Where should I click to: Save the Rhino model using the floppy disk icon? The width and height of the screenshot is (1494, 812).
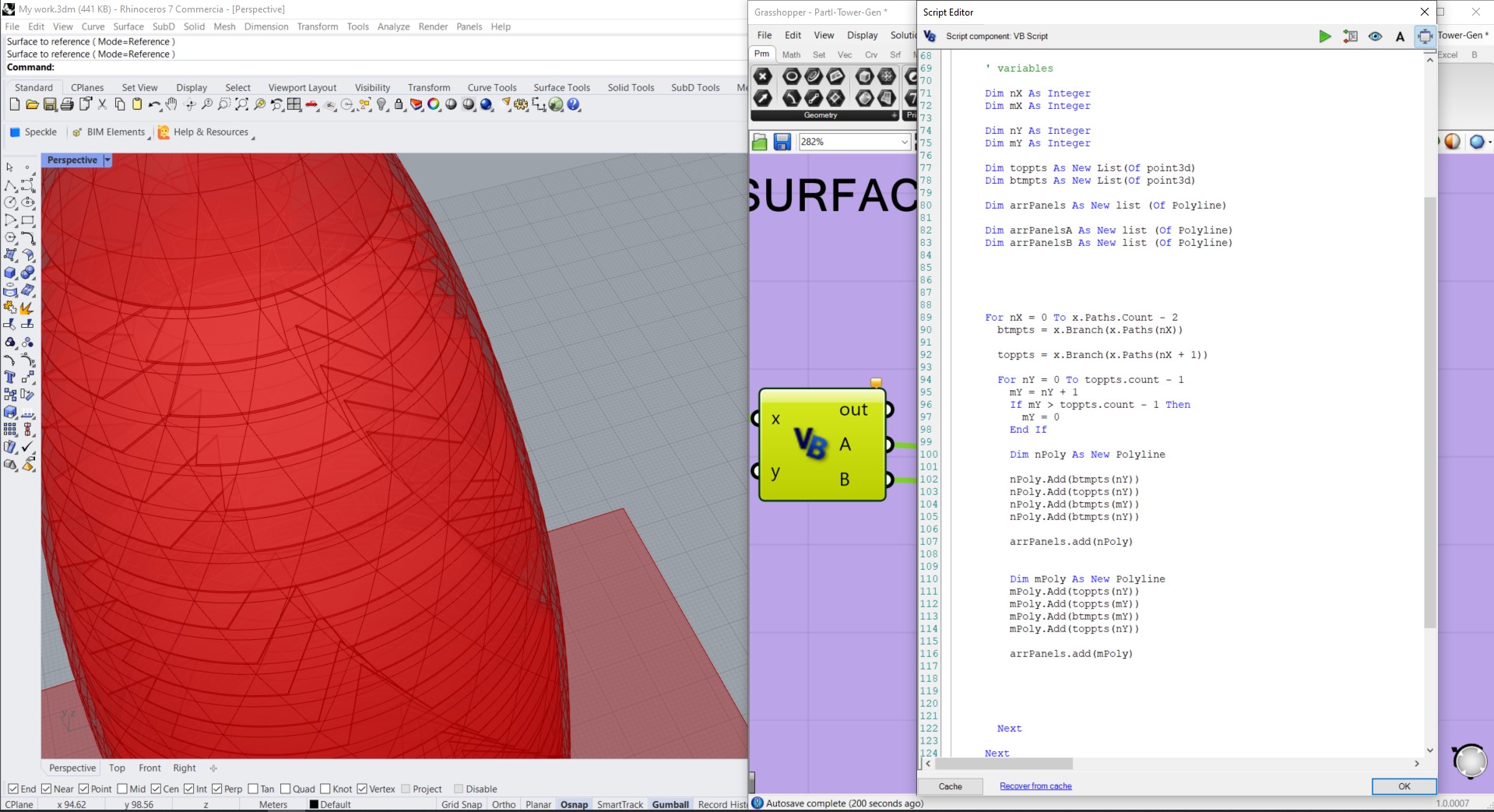50,104
